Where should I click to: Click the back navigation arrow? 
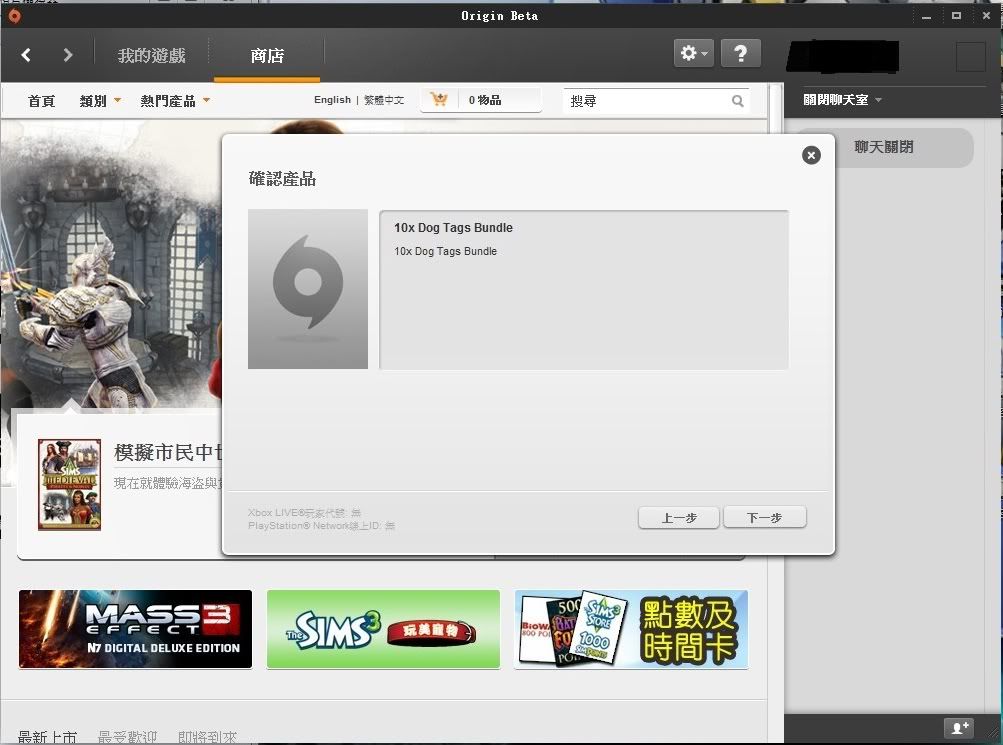pos(27,55)
